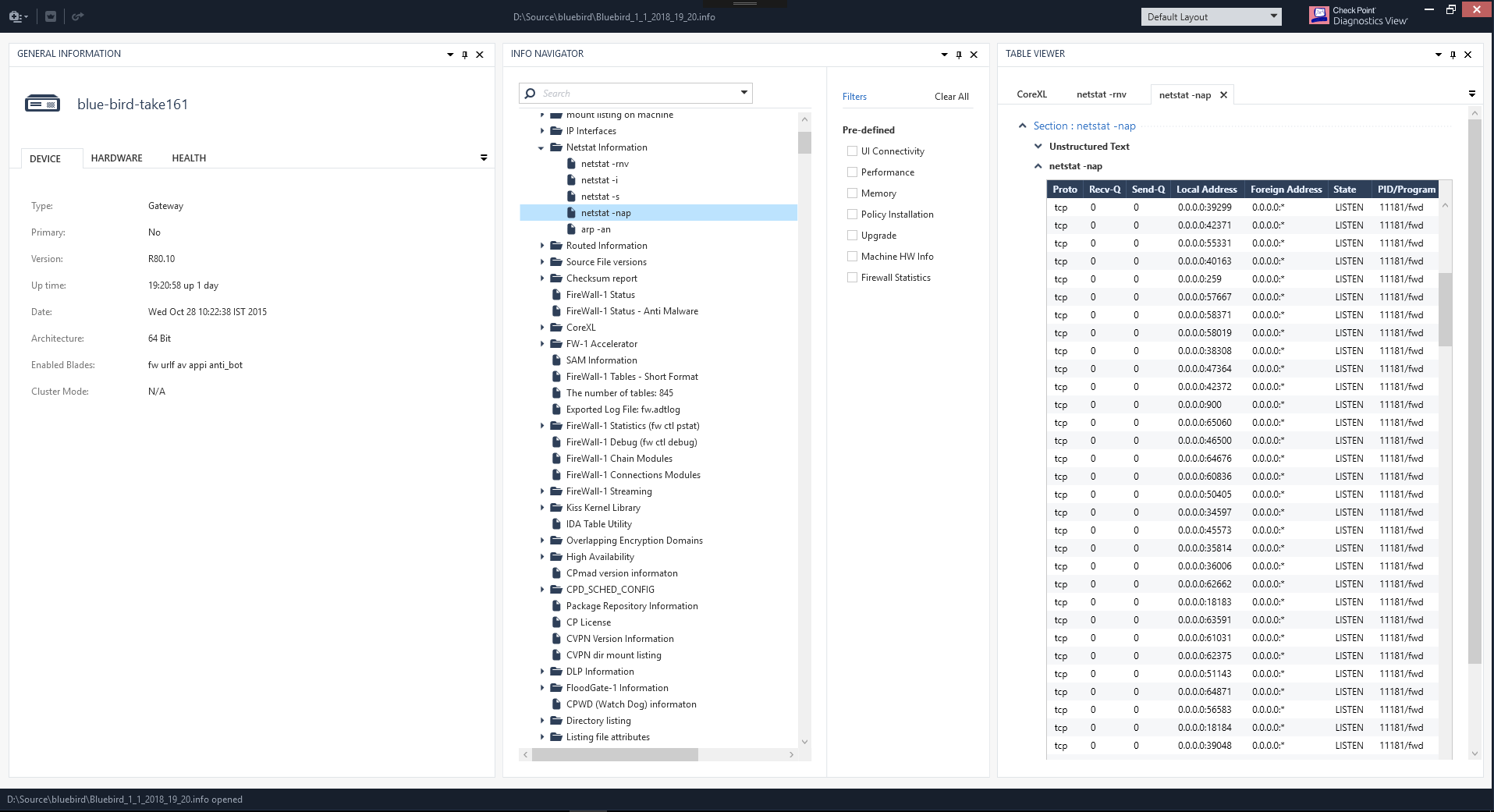Click into the Search input field
The image size is (1494, 812).
click(x=636, y=93)
